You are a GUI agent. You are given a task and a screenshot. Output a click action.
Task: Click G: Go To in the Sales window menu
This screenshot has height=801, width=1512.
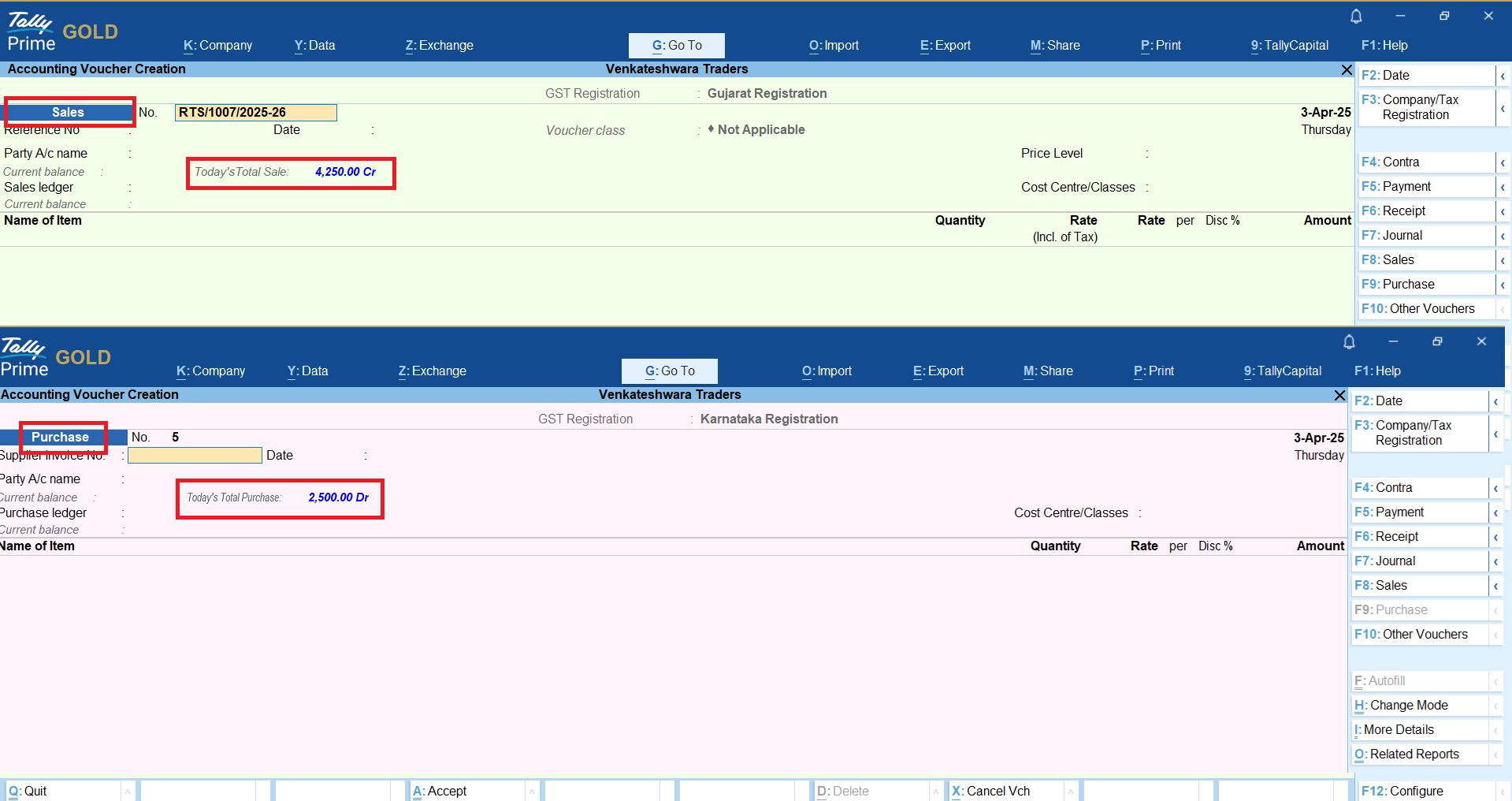pyautogui.click(x=677, y=46)
